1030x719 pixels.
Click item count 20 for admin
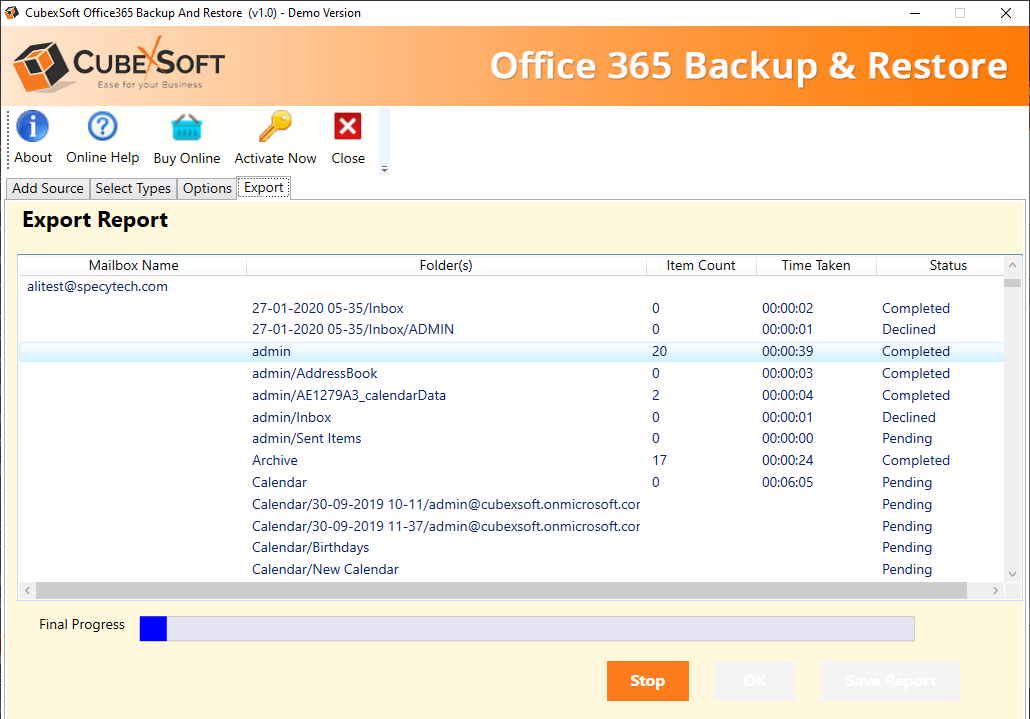tap(660, 351)
